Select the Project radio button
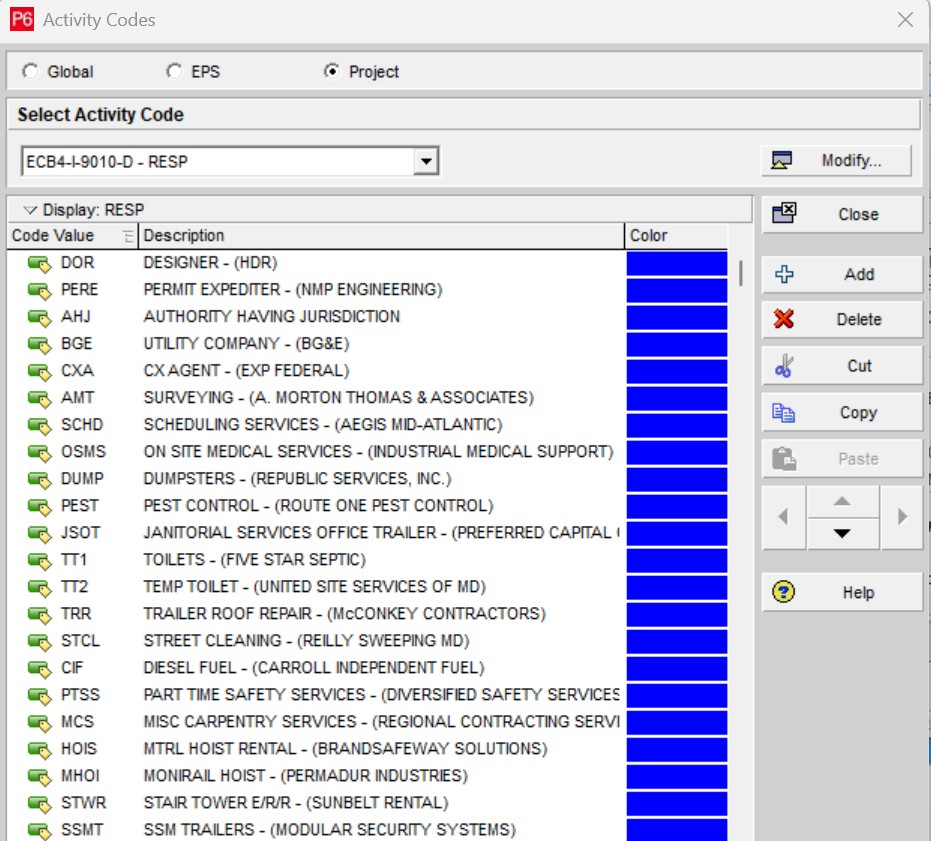Viewport: 931px width, 841px height. click(332, 72)
